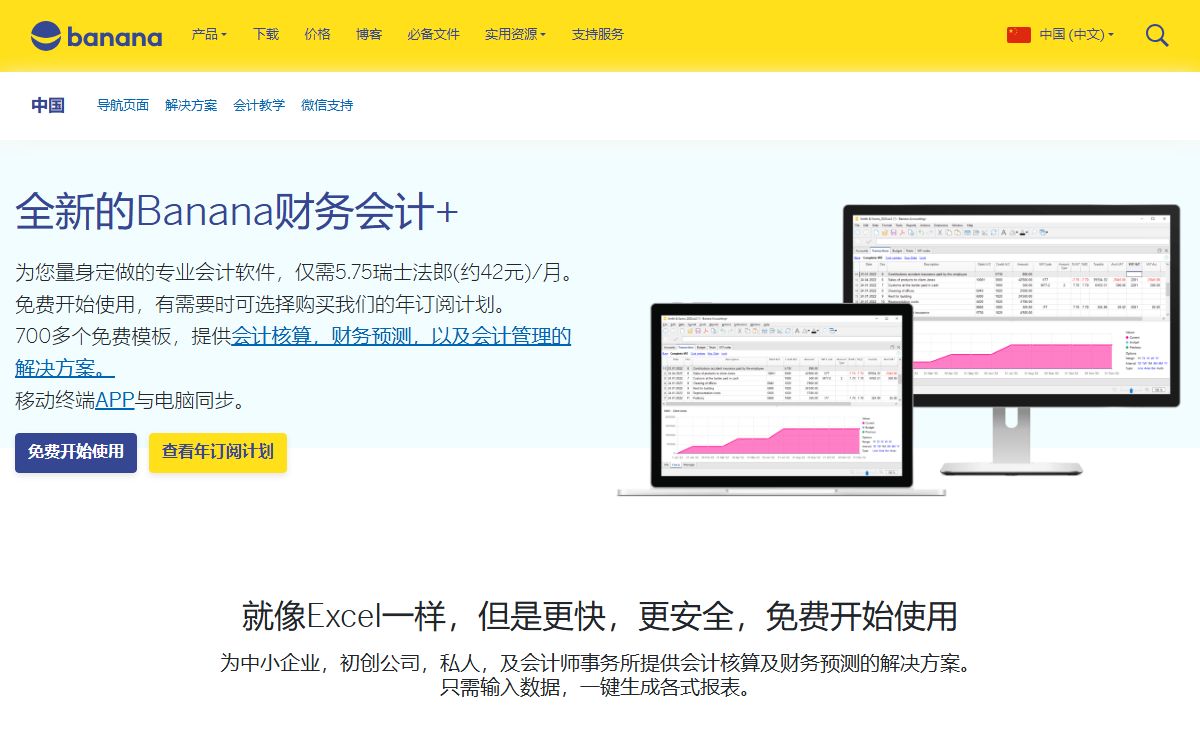Open the 必备文件 page
Screen dimensions: 1200x740
(433, 34)
